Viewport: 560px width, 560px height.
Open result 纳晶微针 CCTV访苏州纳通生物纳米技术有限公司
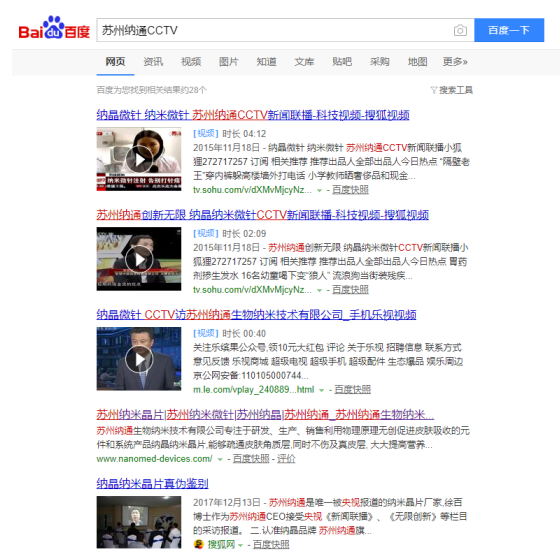coord(256,315)
